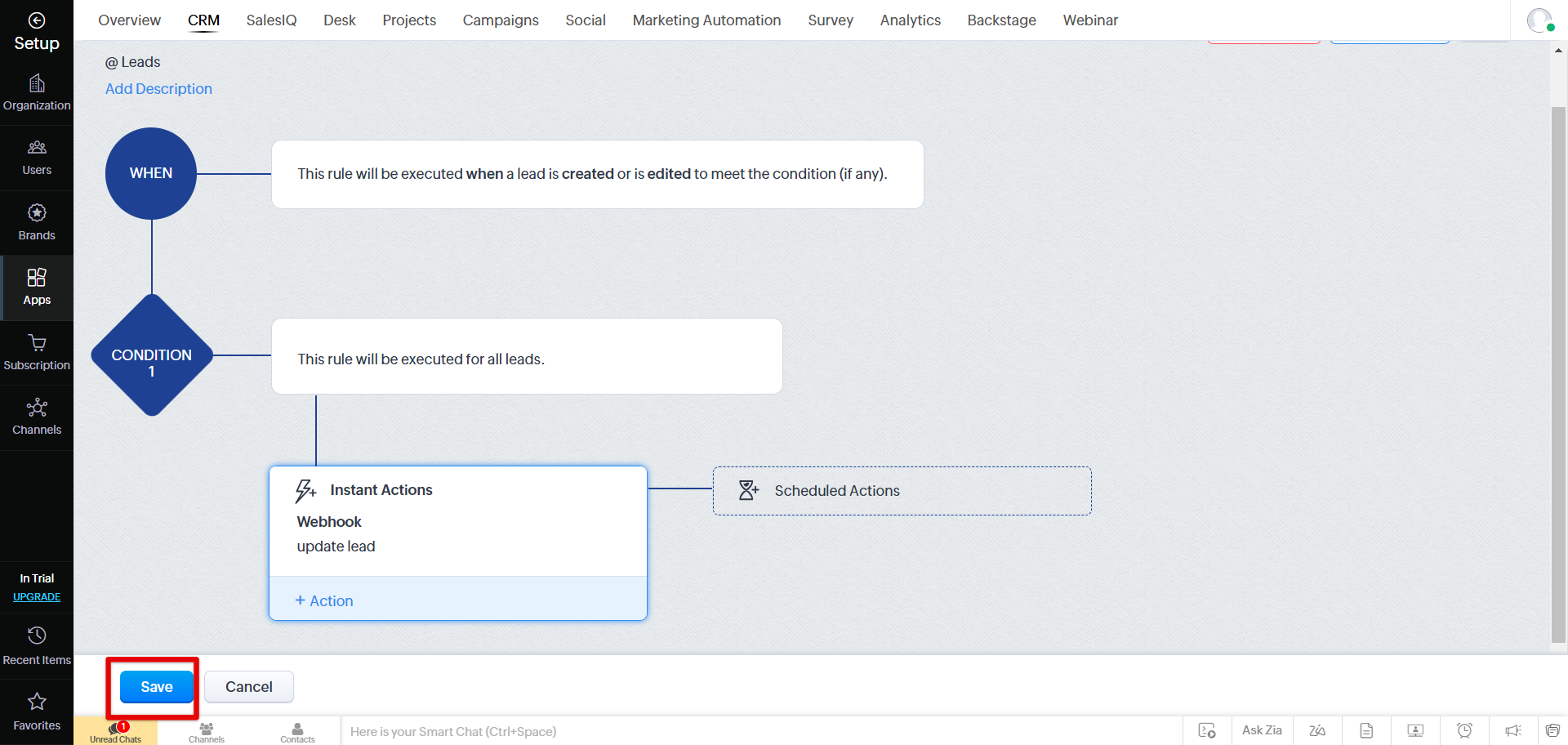1568x745 pixels.
Task: Click the Scheduled Actions hourglass icon
Action: click(x=749, y=490)
